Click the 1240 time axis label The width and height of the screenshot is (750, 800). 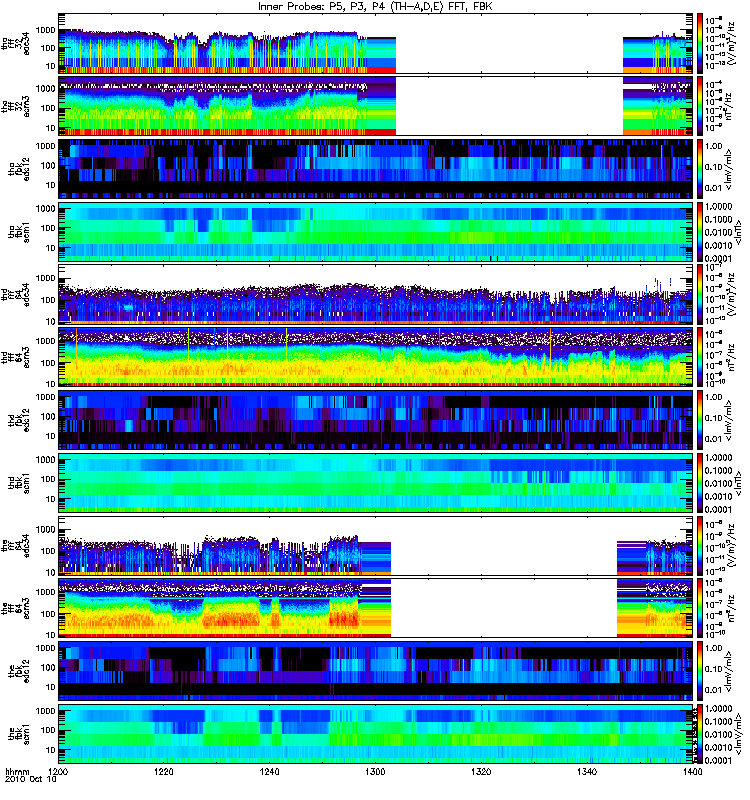270,771
